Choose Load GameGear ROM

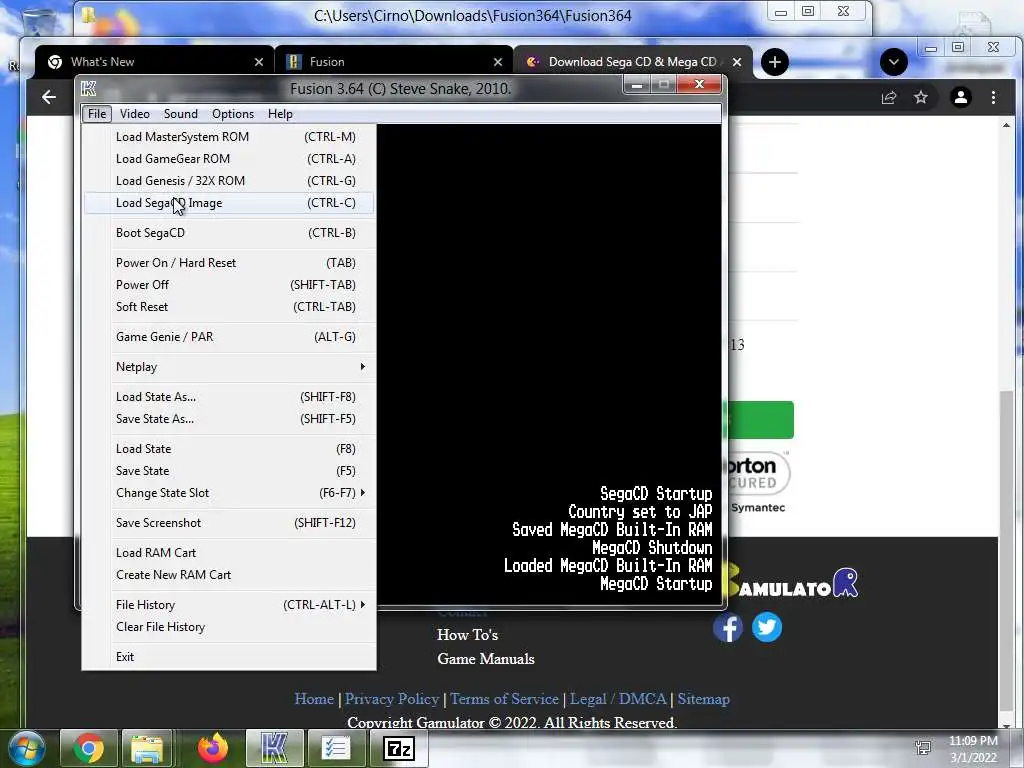click(x=229, y=159)
